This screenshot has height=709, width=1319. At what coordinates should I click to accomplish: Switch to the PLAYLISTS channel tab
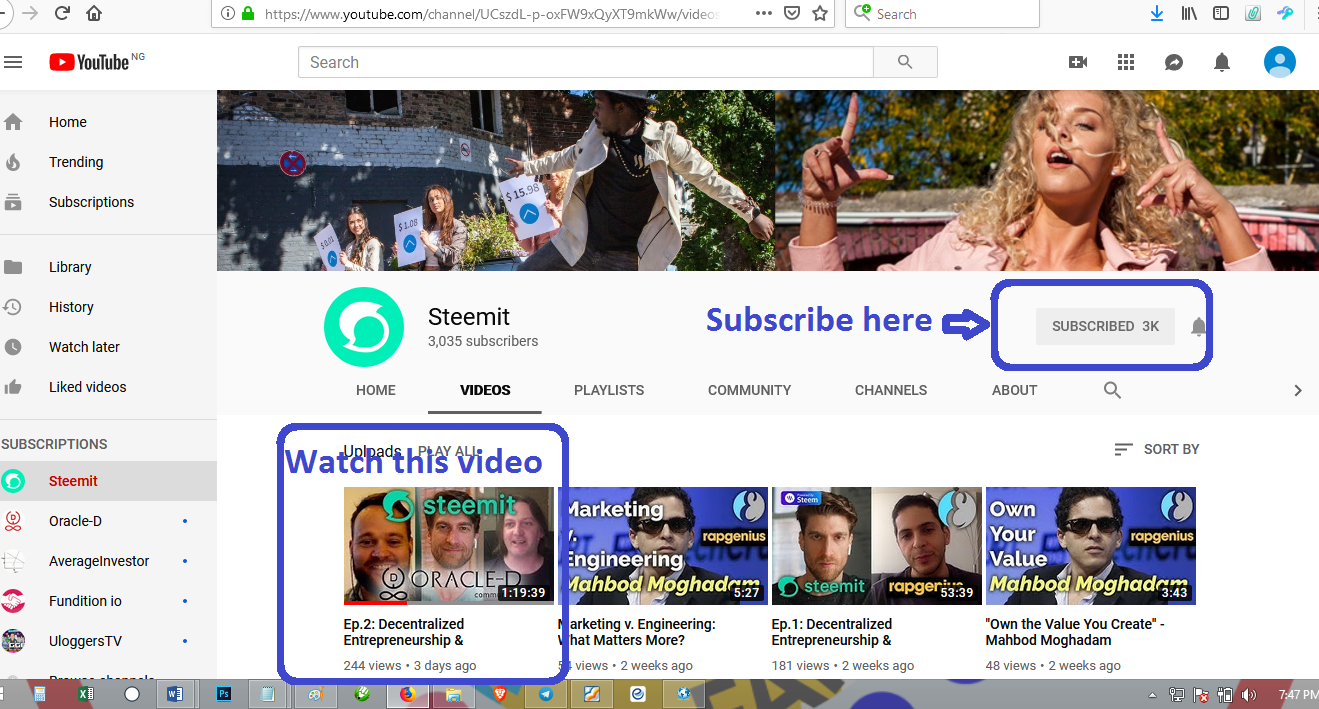[609, 390]
